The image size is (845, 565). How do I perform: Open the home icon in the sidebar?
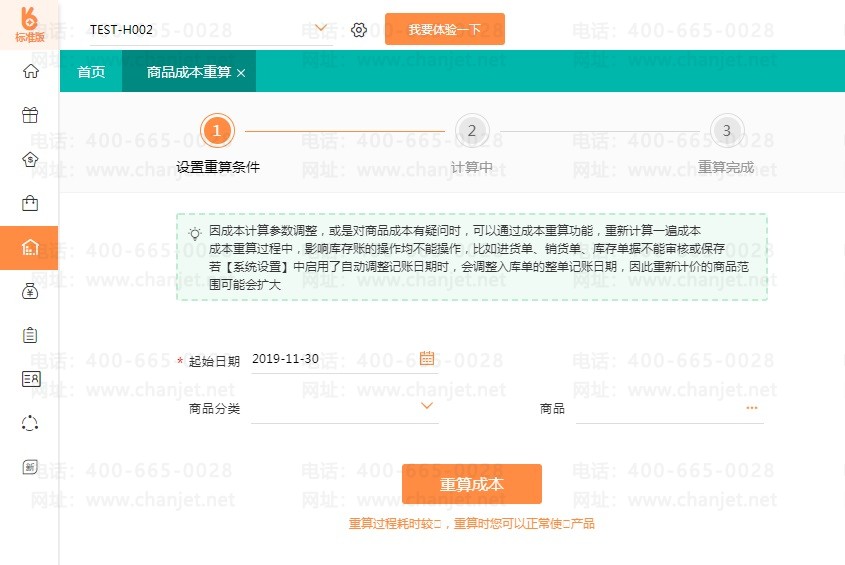click(31, 71)
